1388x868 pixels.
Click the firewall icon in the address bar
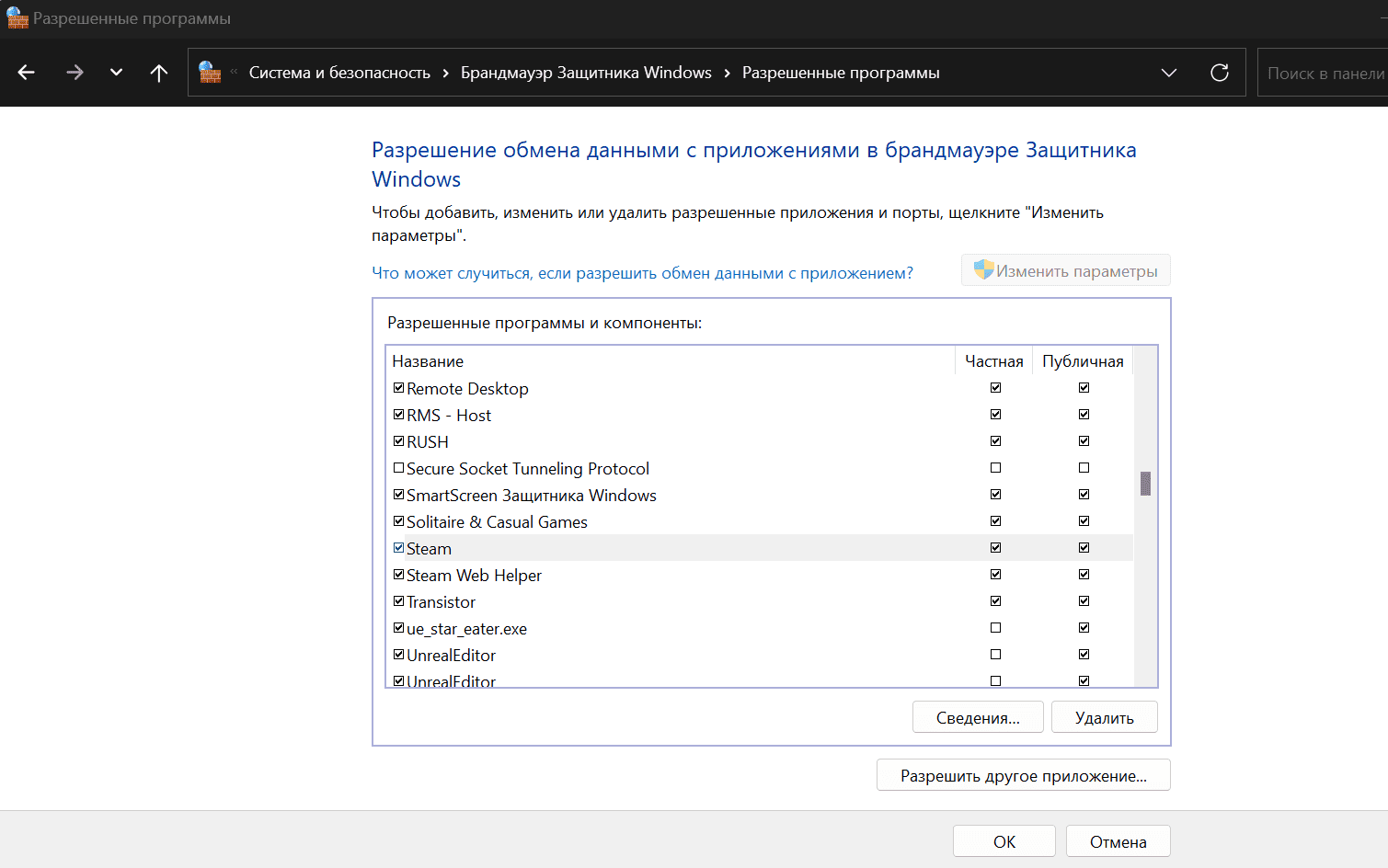[210, 73]
